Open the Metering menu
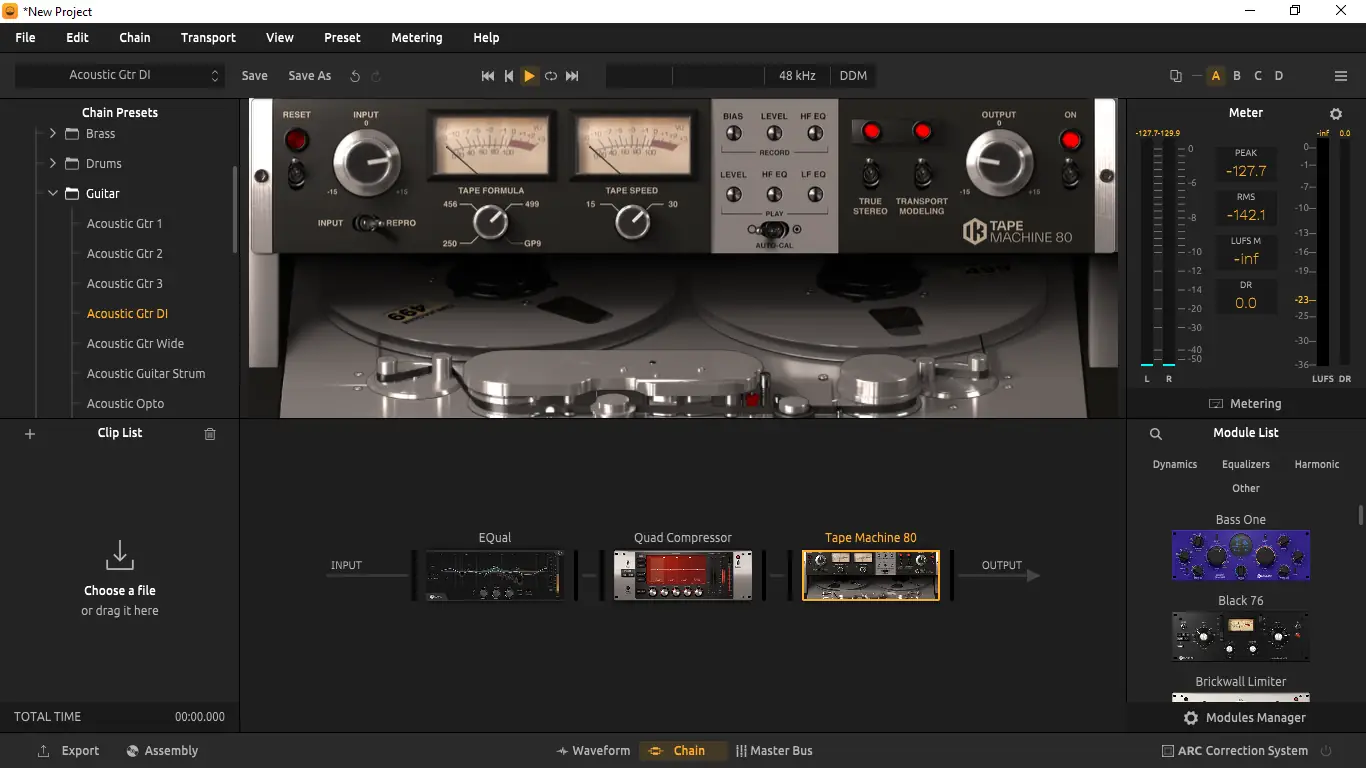Image resolution: width=1366 pixels, height=768 pixels. point(416,38)
